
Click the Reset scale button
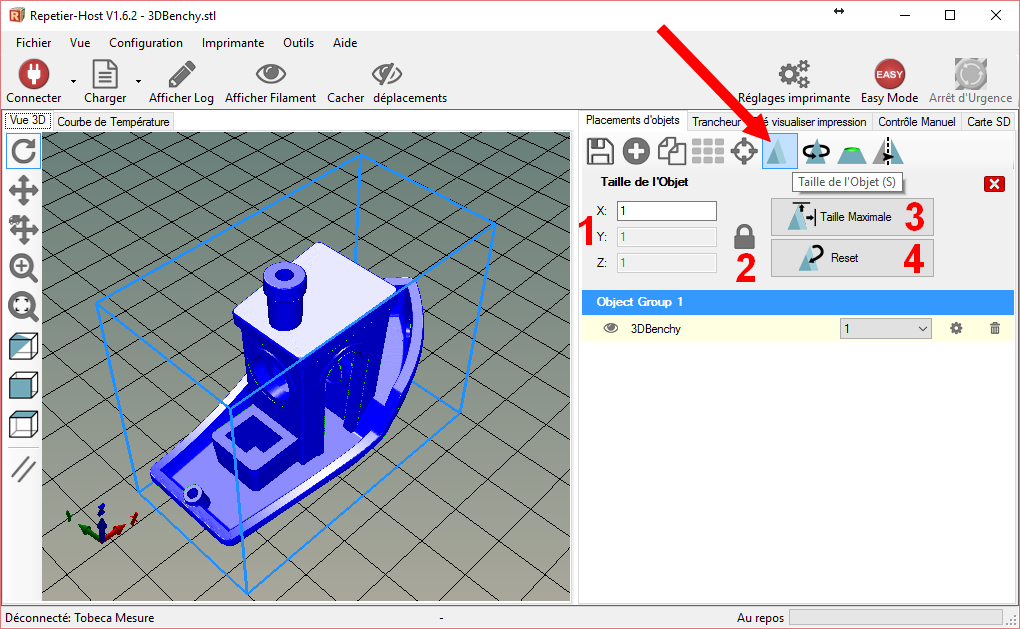(x=852, y=257)
